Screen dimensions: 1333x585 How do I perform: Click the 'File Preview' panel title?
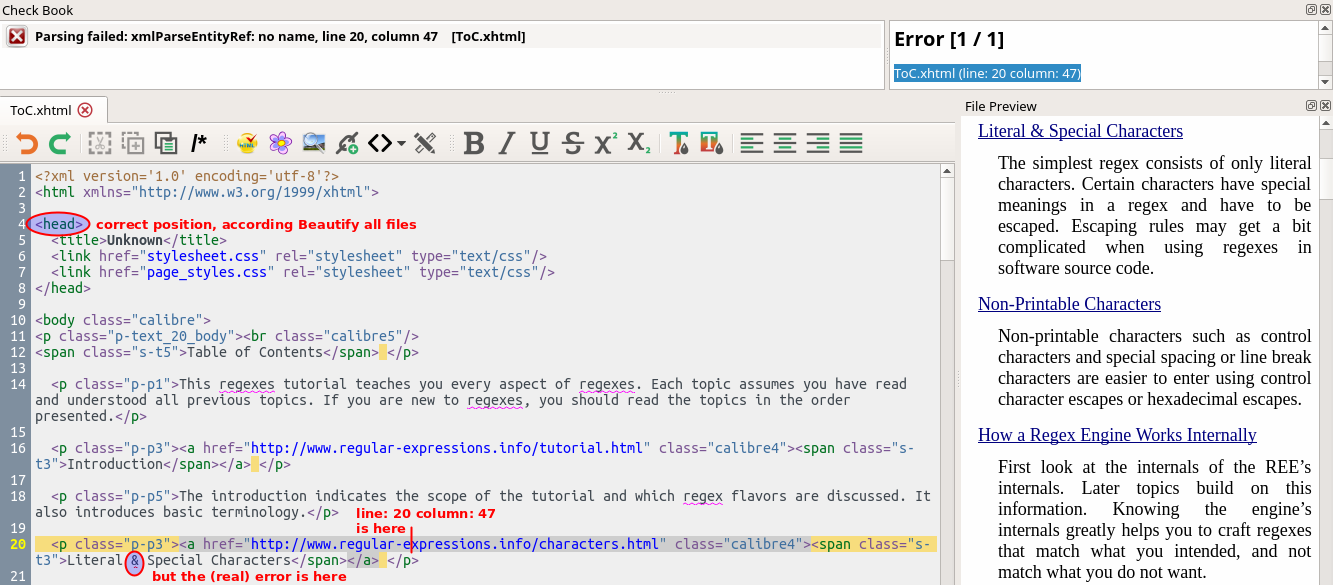click(x=1001, y=106)
